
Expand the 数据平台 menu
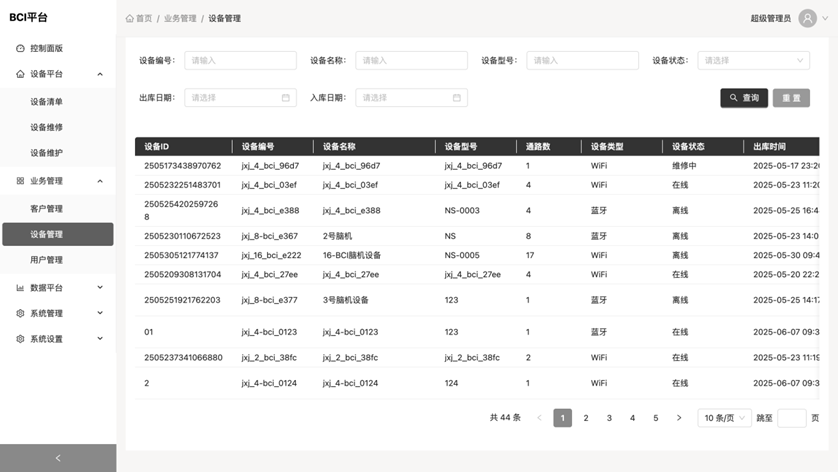pos(57,287)
